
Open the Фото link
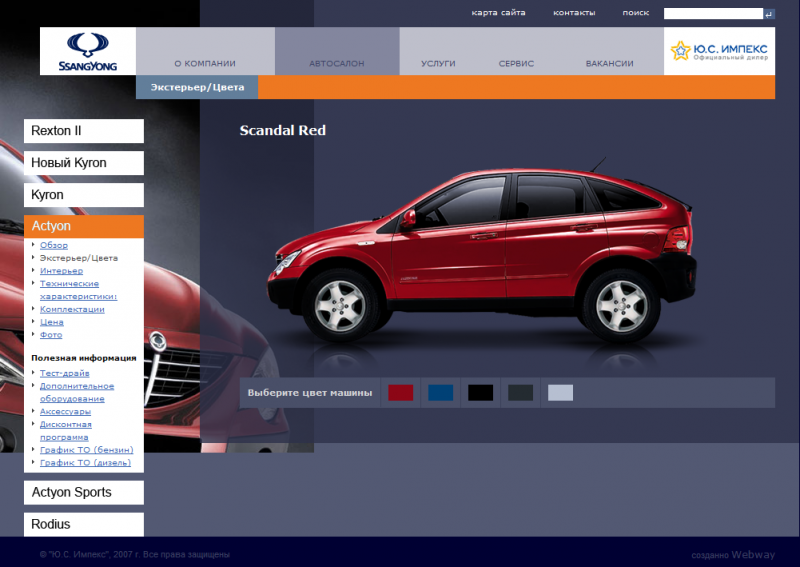coord(51,335)
